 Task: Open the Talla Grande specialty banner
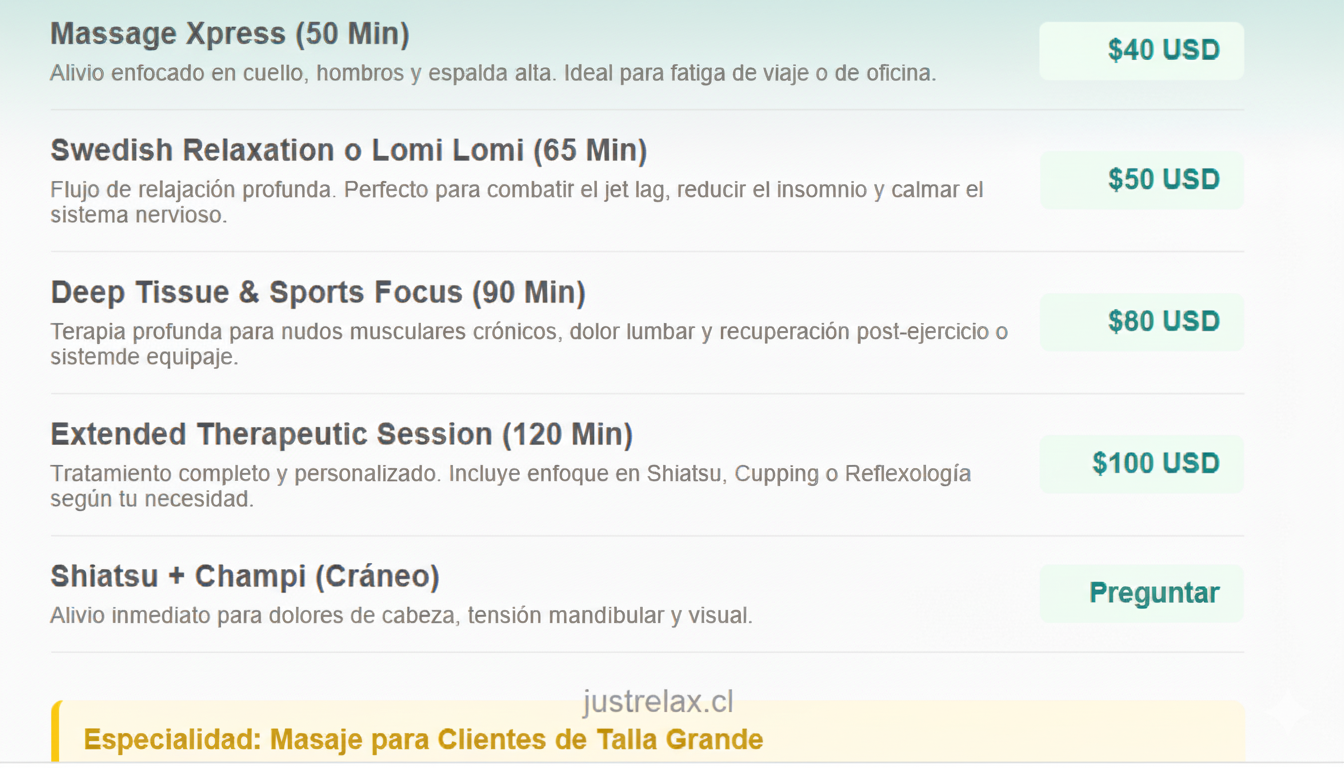click(424, 739)
